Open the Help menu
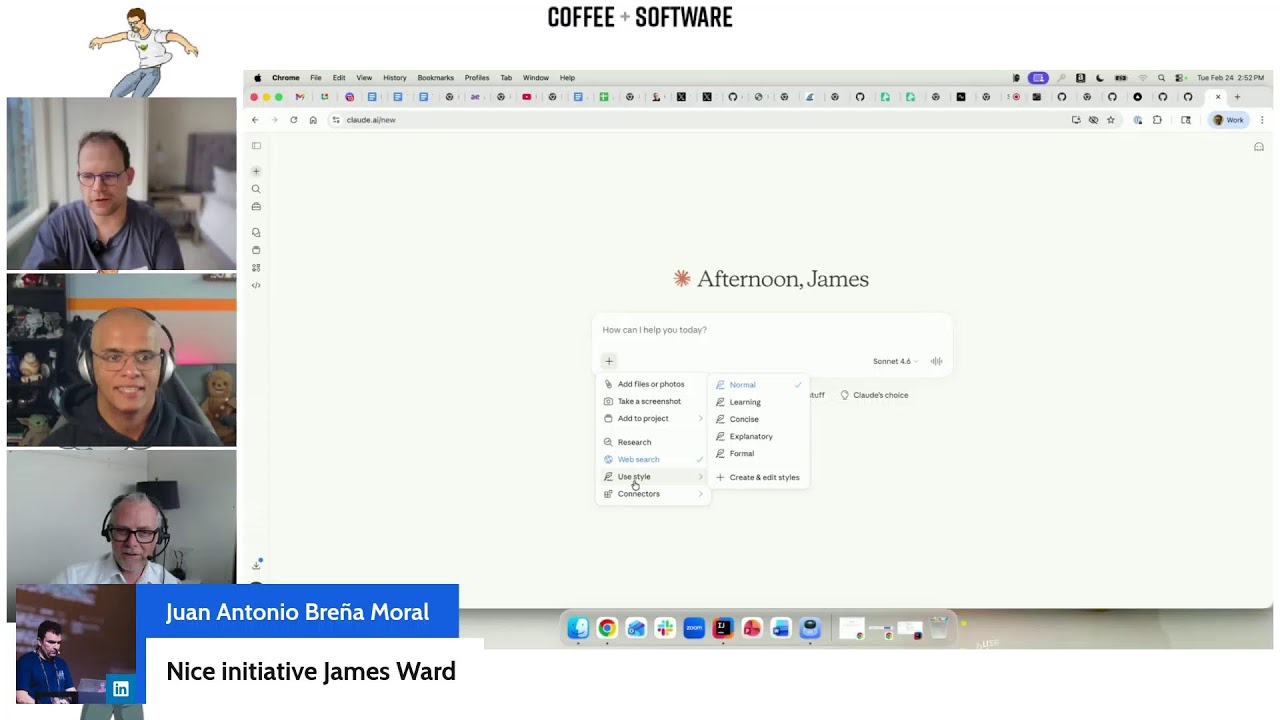Image resolution: width=1280 pixels, height=720 pixels. coord(567,77)
